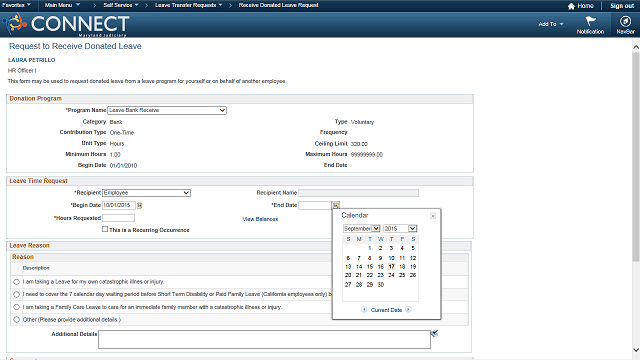
Task: Select September 17 in the Calendar
Action: click(x=391, y=267)
